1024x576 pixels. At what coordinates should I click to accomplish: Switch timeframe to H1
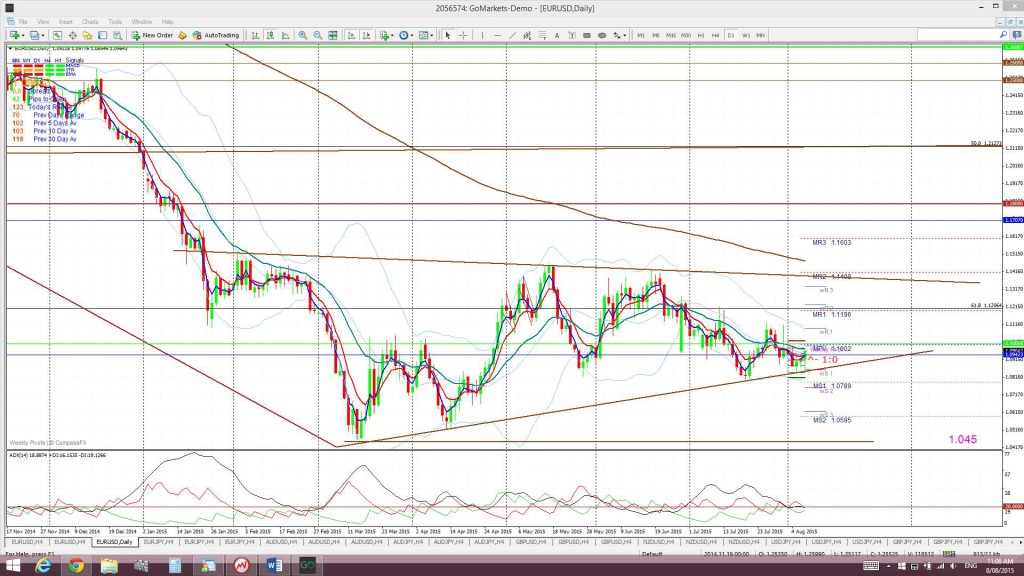(x=701, y=35)
